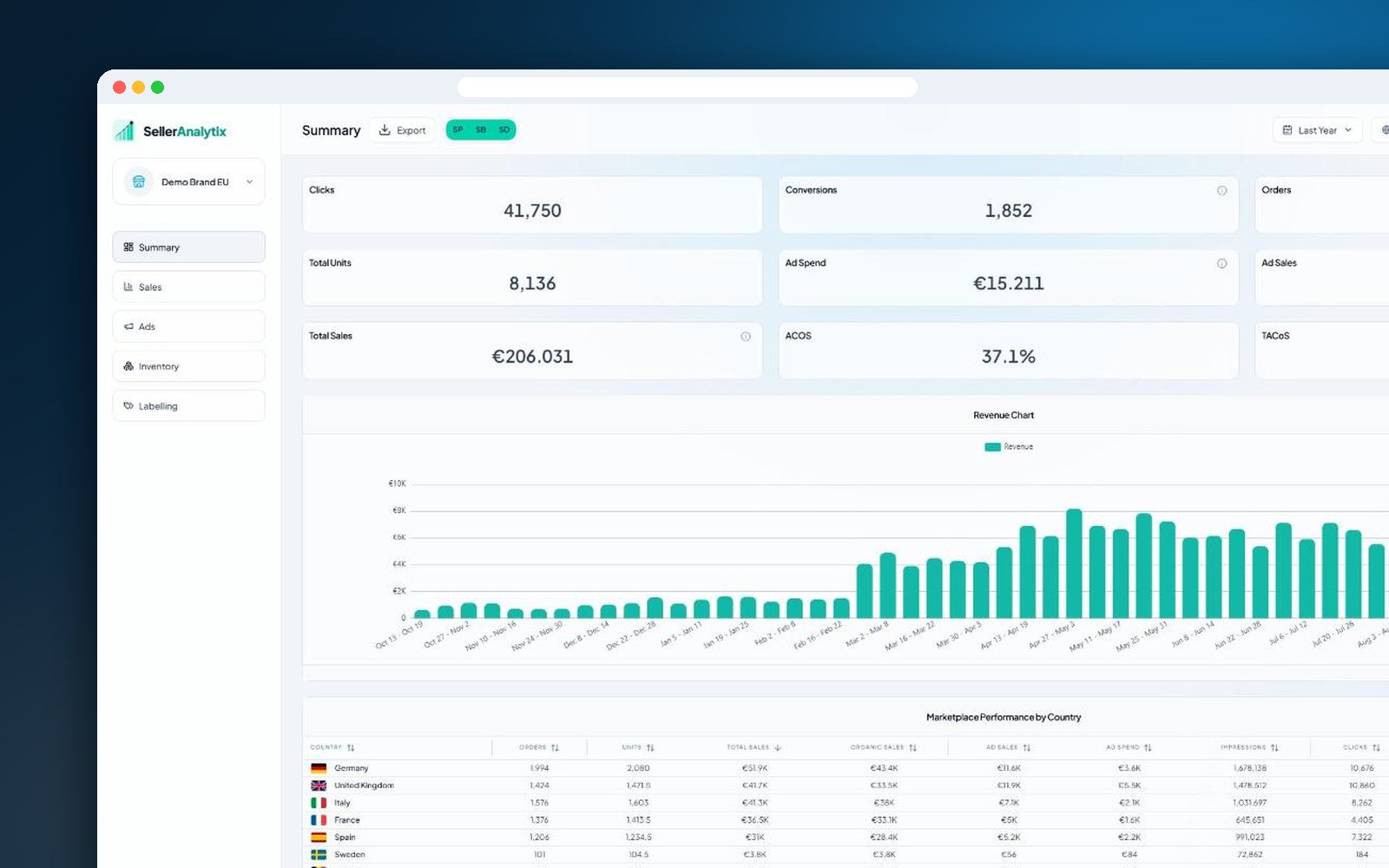Click the France row country name
1389x868 pixels.
[347, 820]
